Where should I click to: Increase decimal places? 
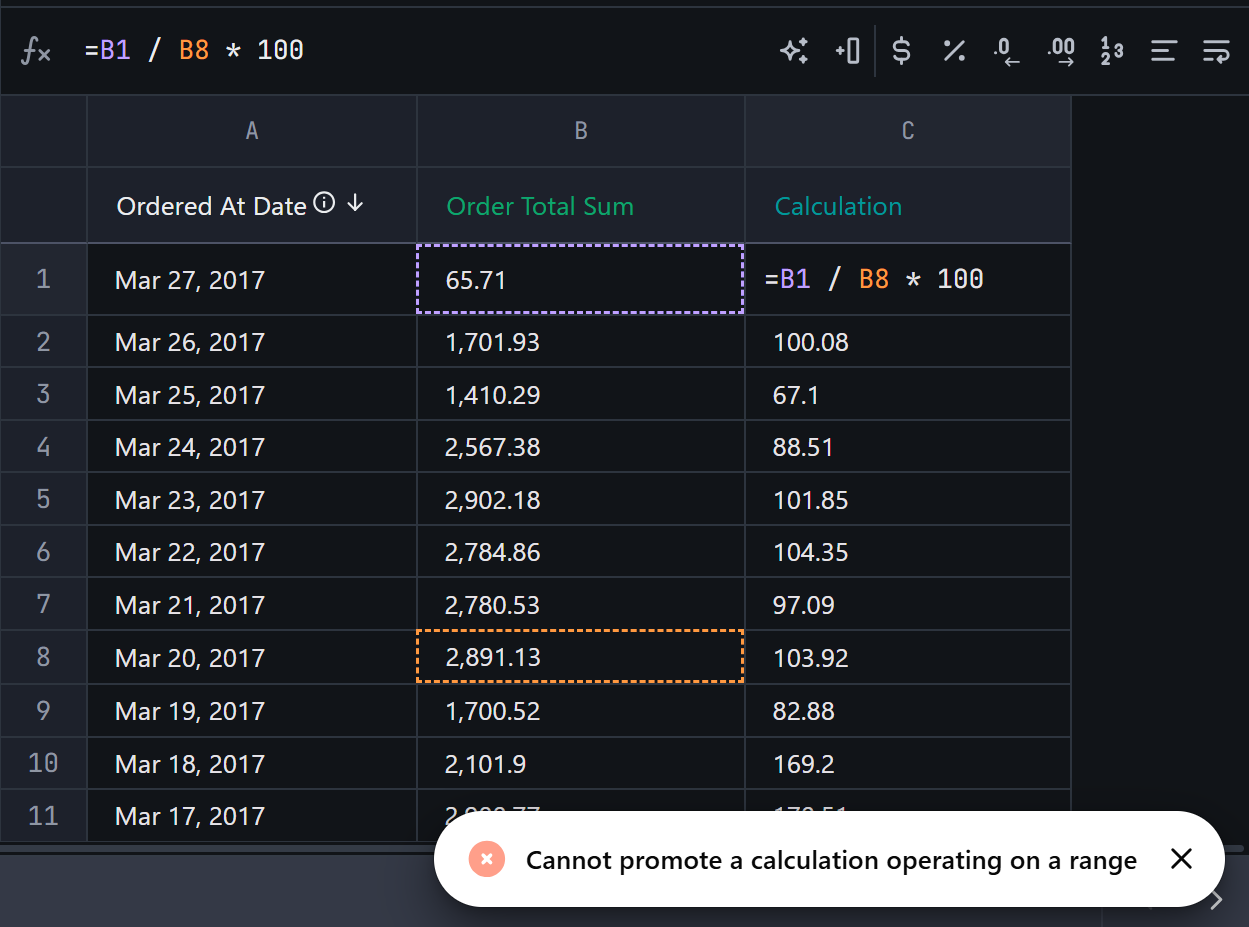click(1060, 51)
